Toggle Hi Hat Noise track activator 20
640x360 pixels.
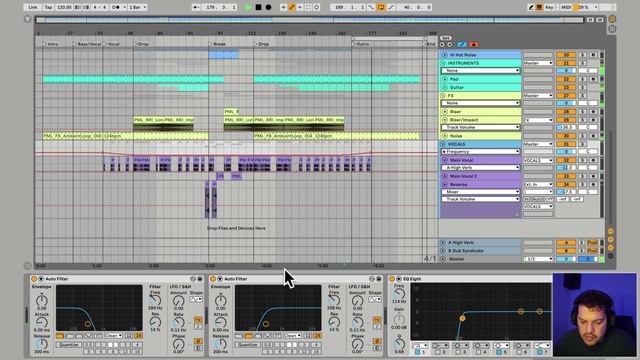coord(566,55)
